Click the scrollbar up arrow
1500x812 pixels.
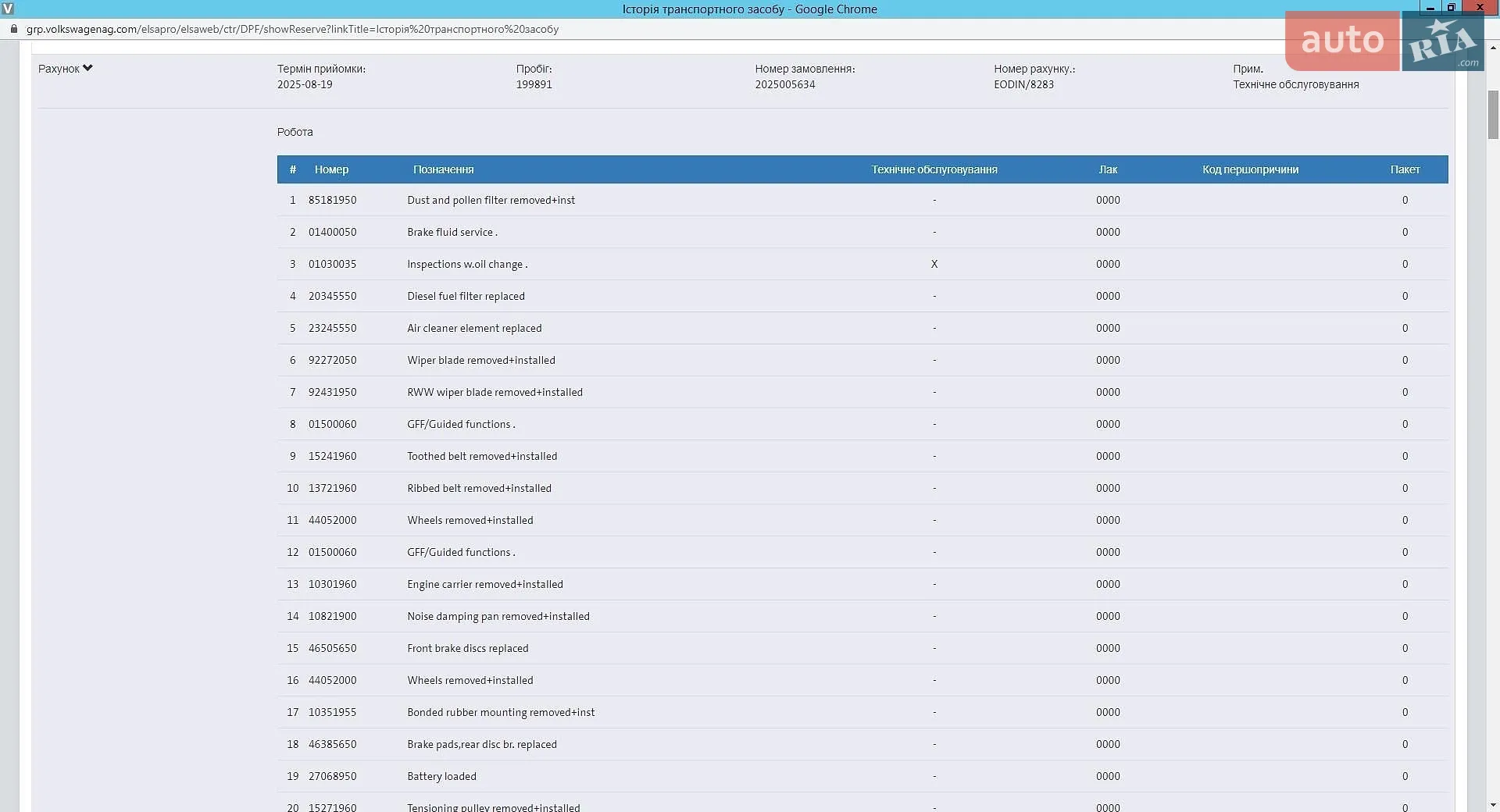(1493, 48)
